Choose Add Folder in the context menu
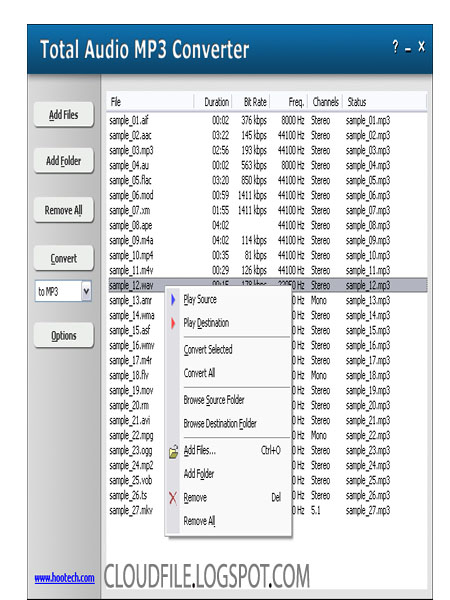 click(x=228, y=474)
